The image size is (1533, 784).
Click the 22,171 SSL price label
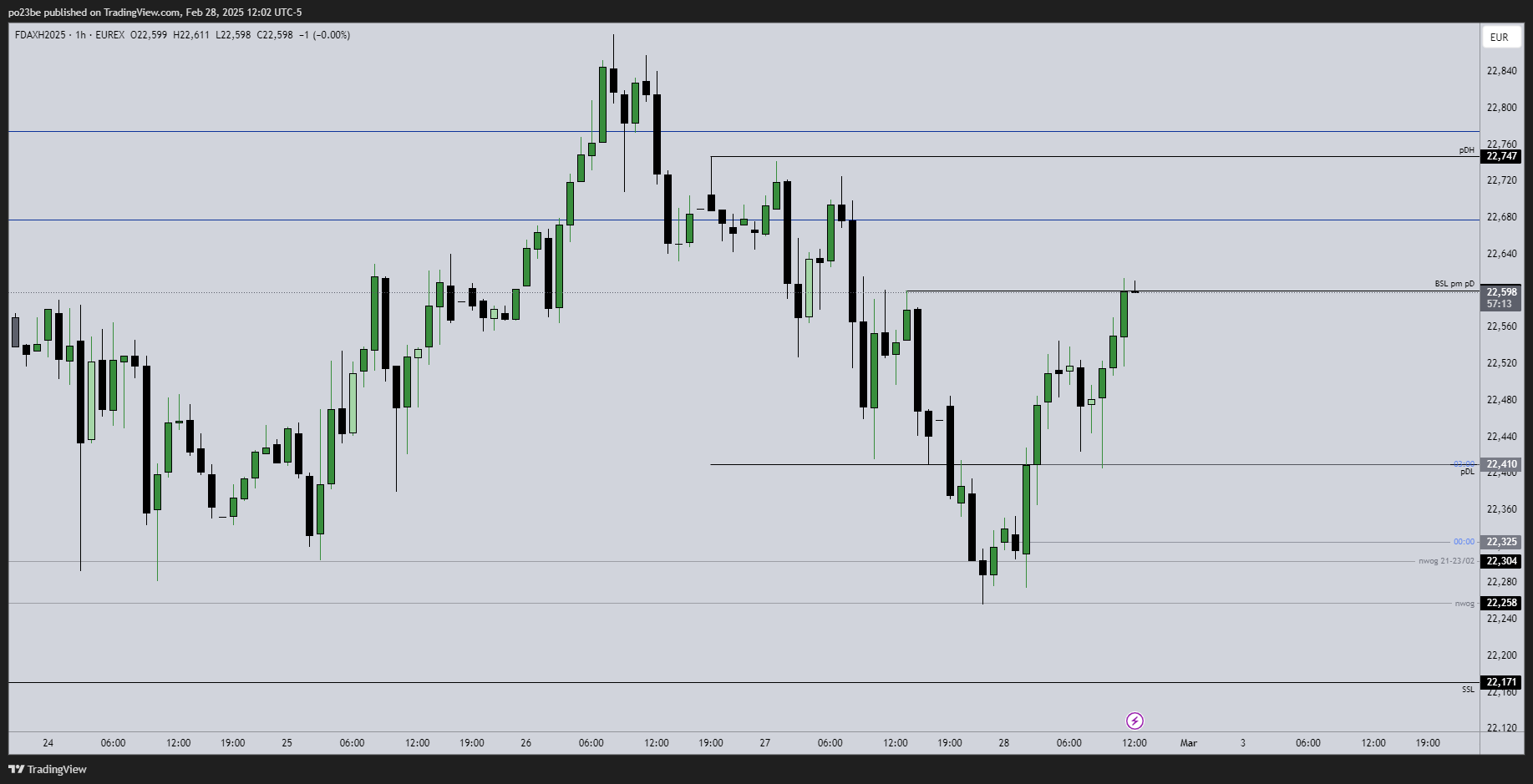[x=1501, y=682]
